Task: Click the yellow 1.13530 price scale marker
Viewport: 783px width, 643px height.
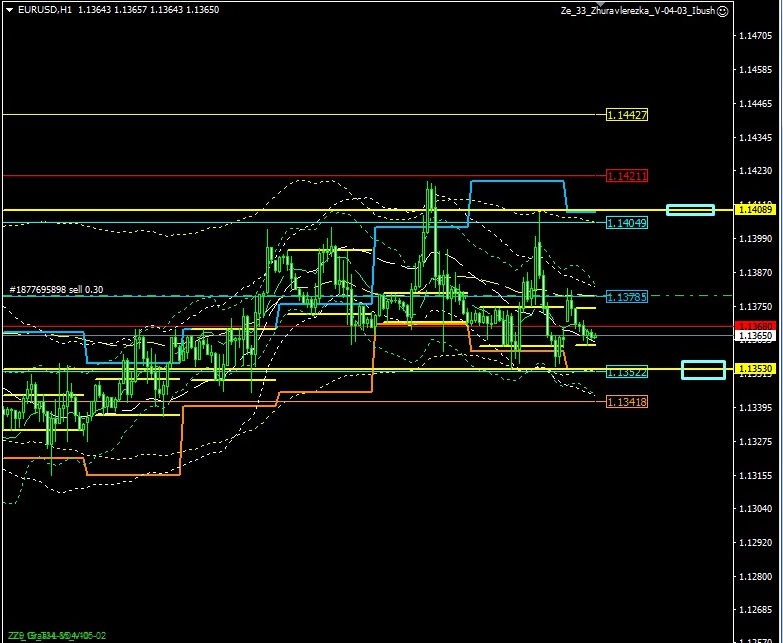Action: coord(755,369)
